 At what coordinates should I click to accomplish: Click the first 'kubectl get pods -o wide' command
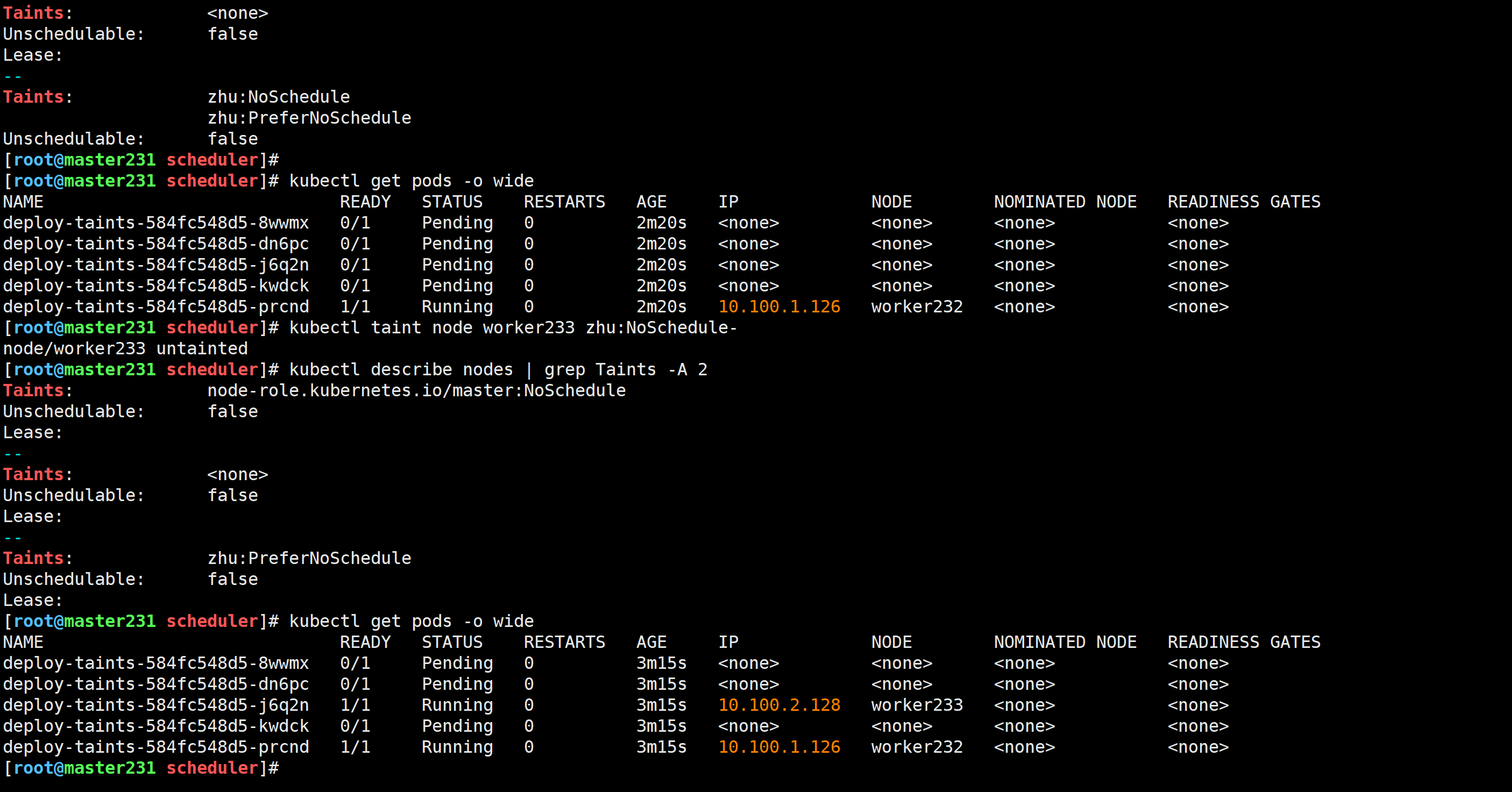[x=411, y=181]
